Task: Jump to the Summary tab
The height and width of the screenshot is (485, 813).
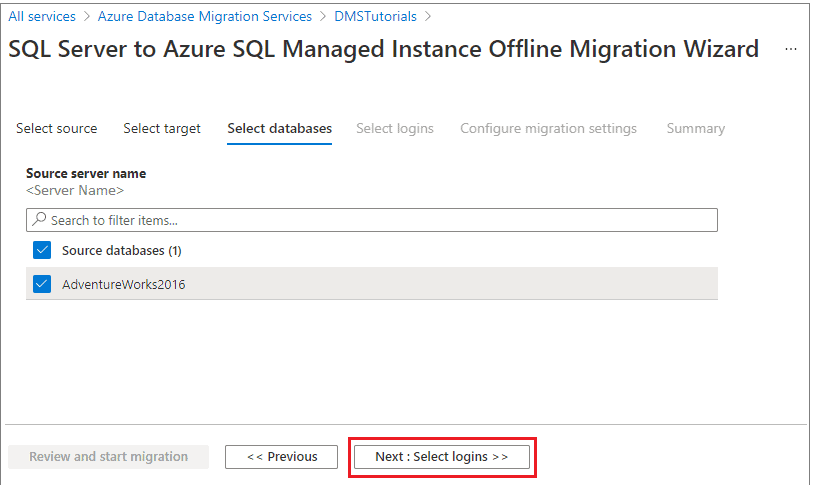Action: (x=695, y=128)
